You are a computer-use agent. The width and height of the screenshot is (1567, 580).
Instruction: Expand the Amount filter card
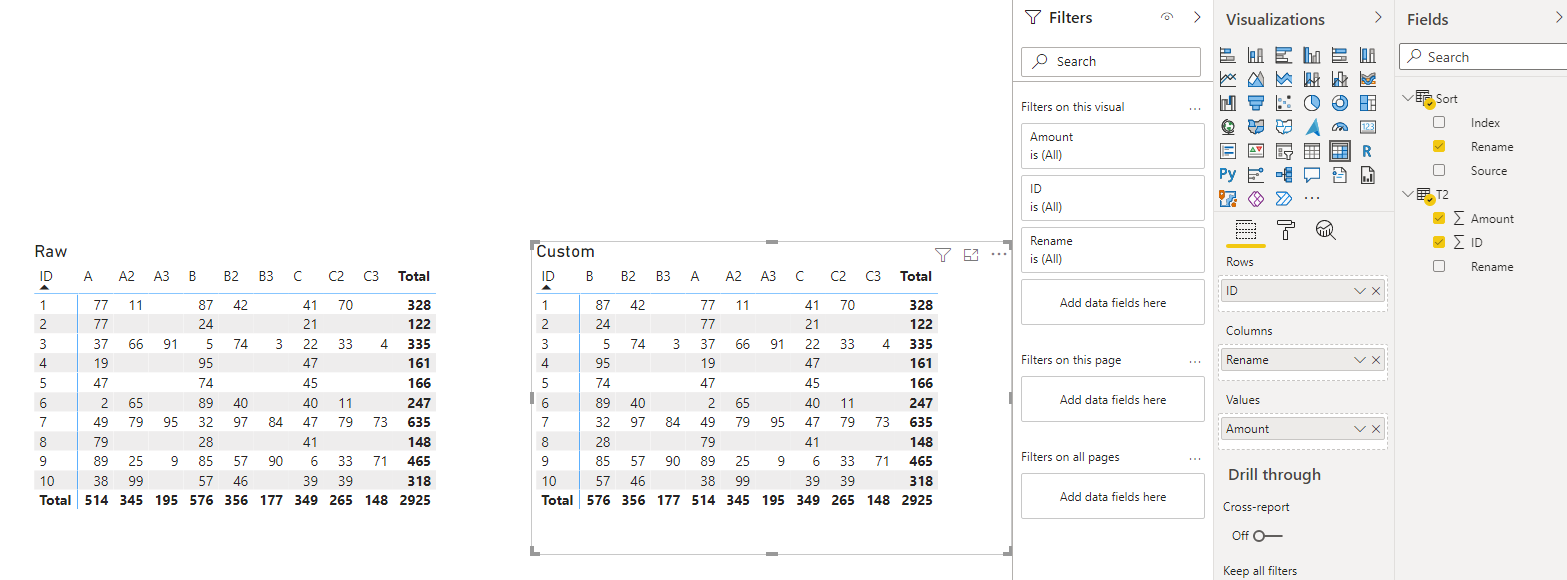pos(1113,146)
